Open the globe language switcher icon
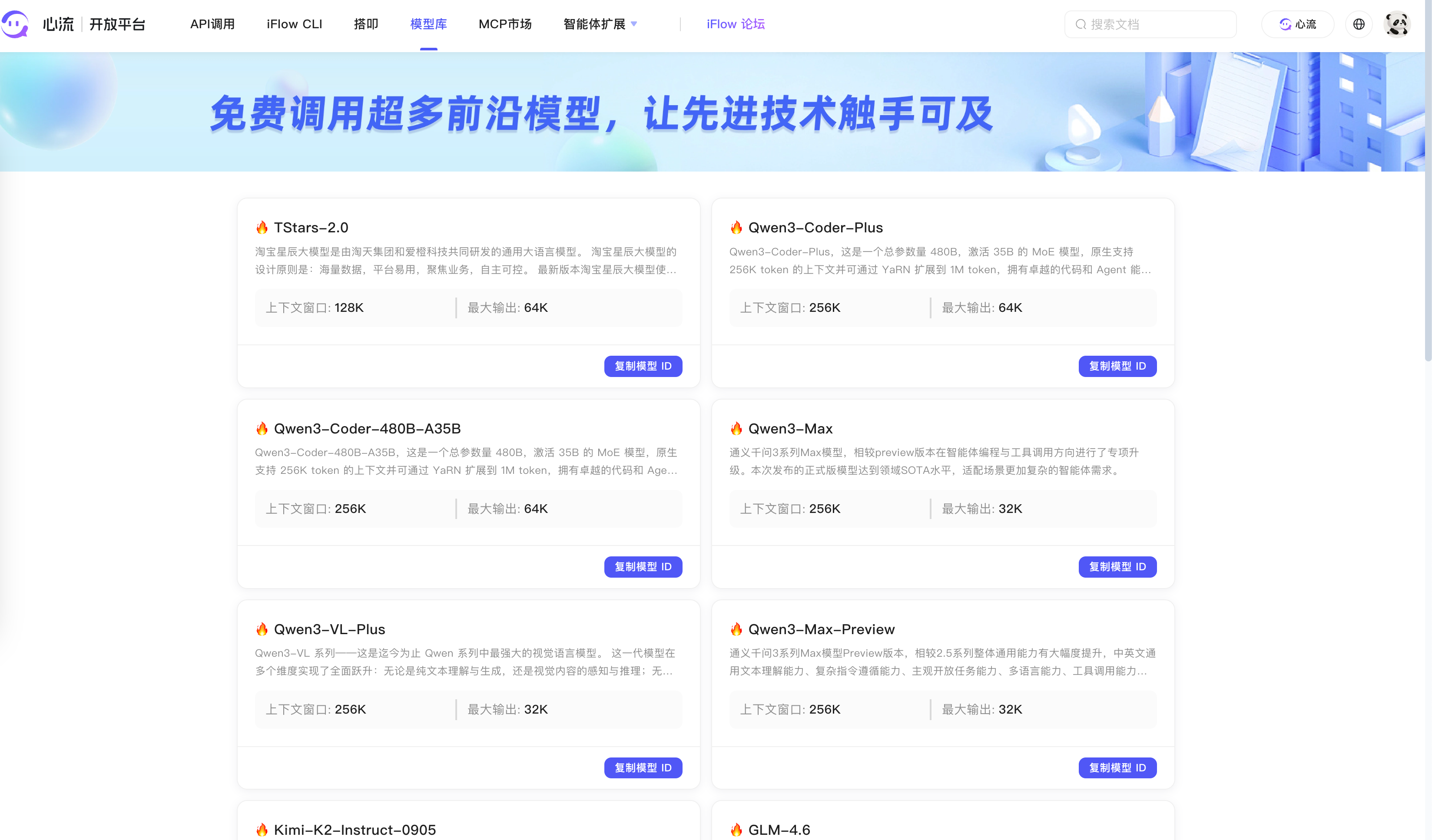This screenshot has height=840, width=1432. 1359,24
